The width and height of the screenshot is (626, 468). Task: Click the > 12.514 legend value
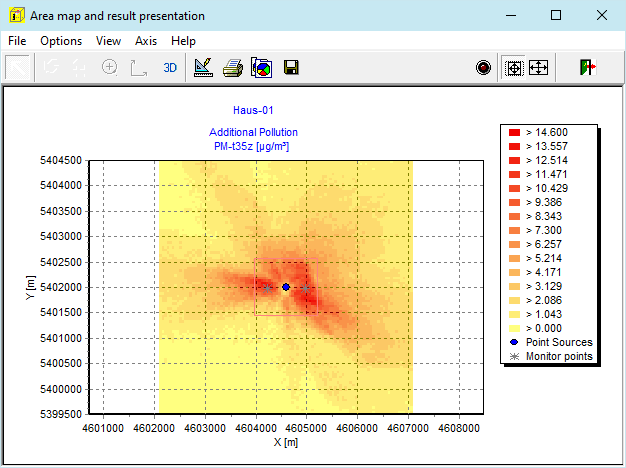tap(547, 161)
